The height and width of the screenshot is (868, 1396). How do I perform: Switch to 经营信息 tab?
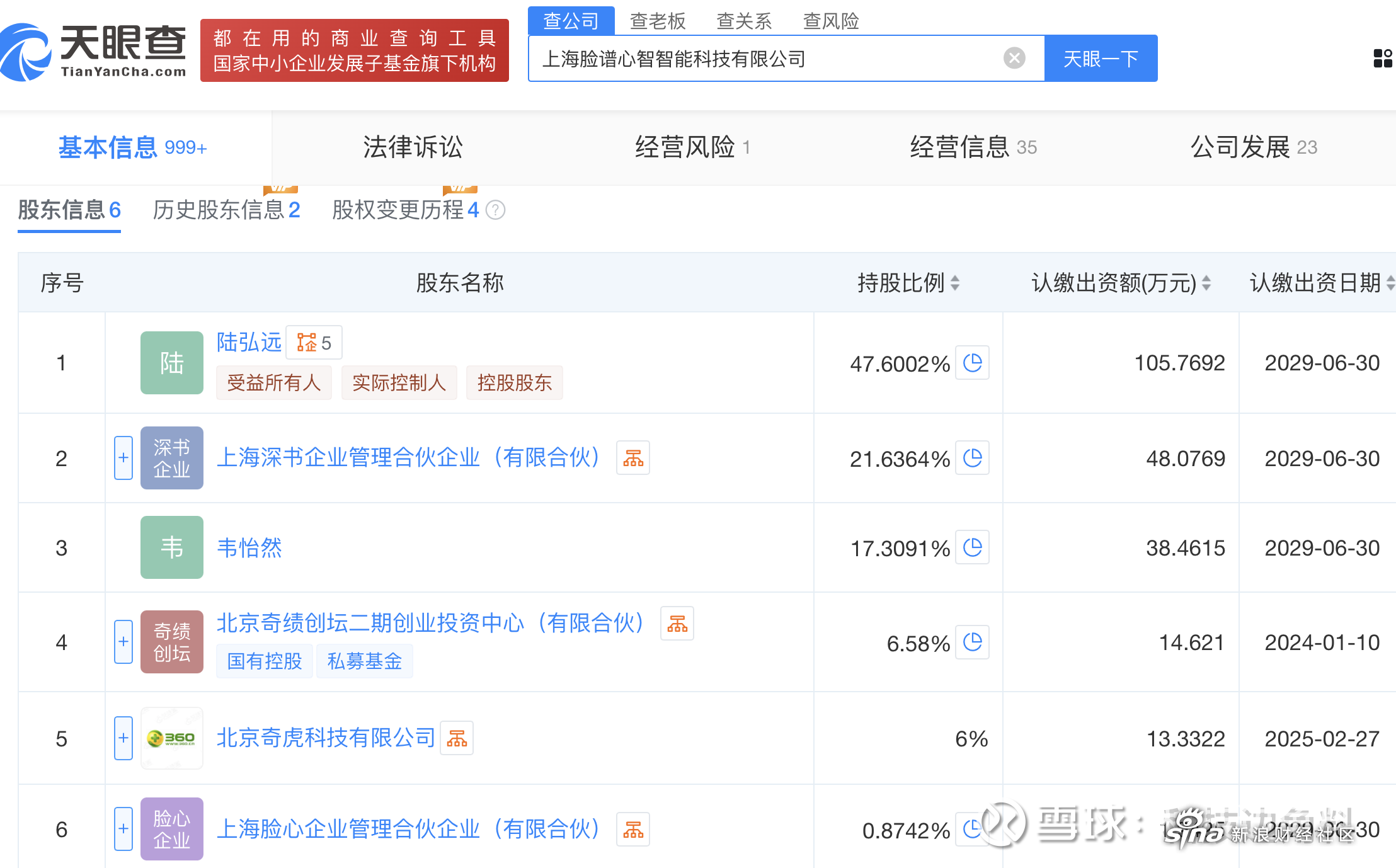pyautogui.click(x=973, y=147)
